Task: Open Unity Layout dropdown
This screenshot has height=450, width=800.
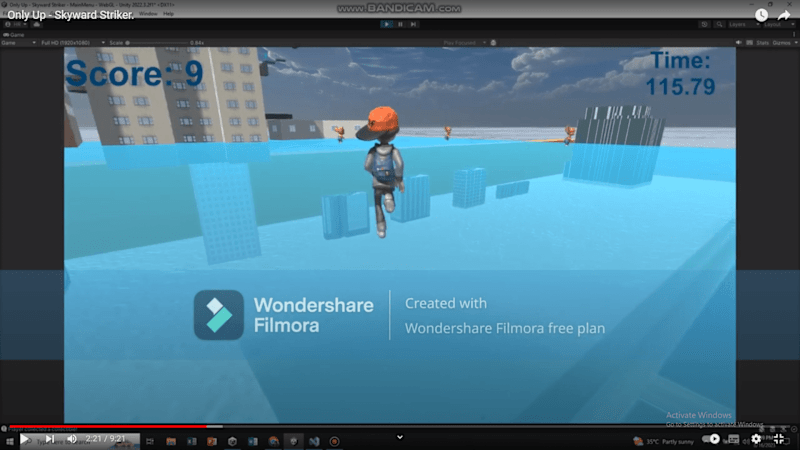Action: click(779, 24)
